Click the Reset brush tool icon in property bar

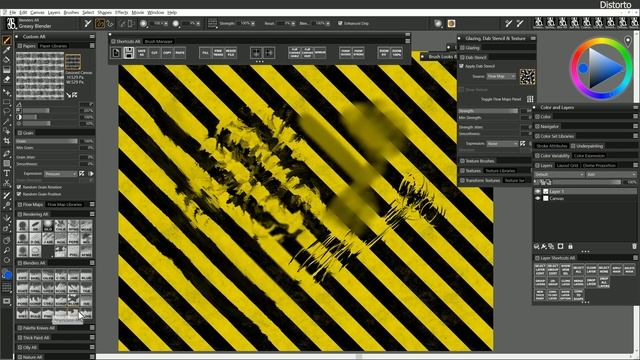(88, 24)
